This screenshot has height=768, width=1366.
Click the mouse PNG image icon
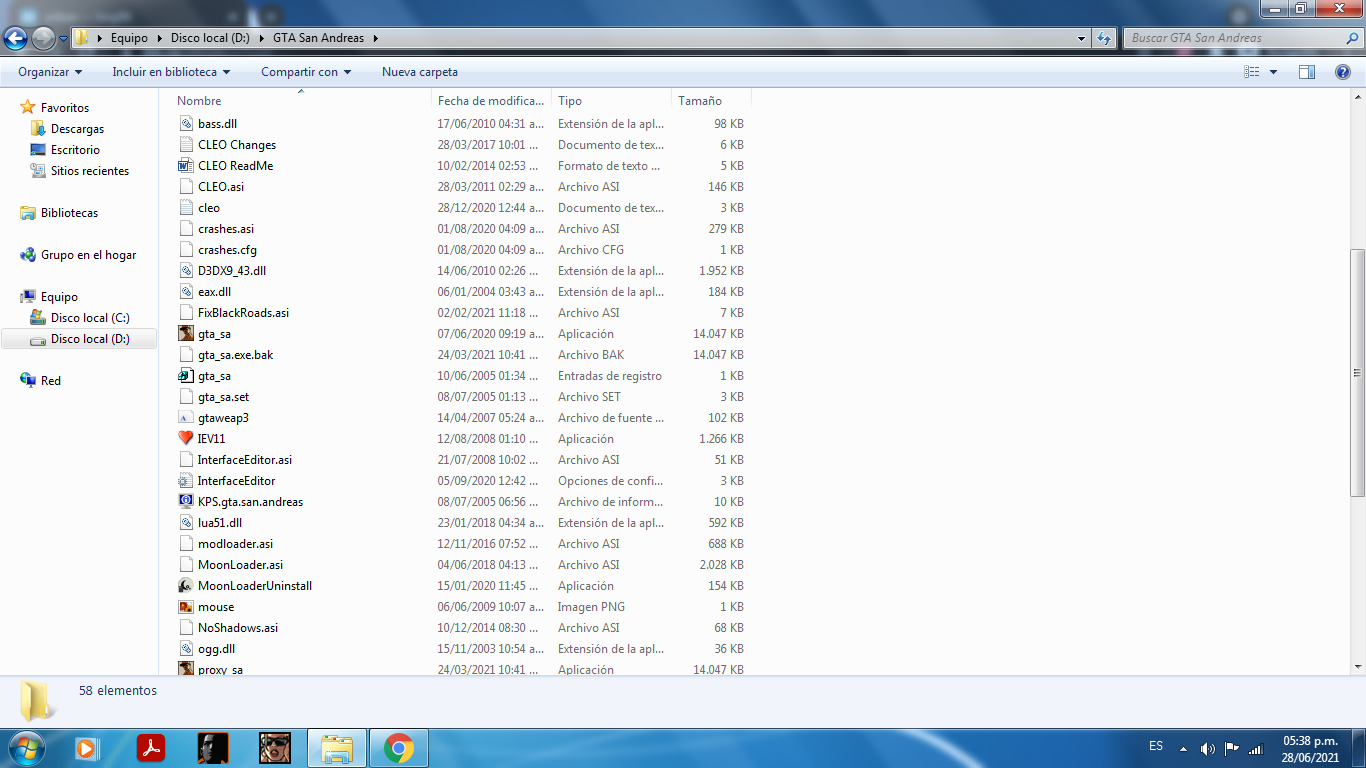(186, 607)
